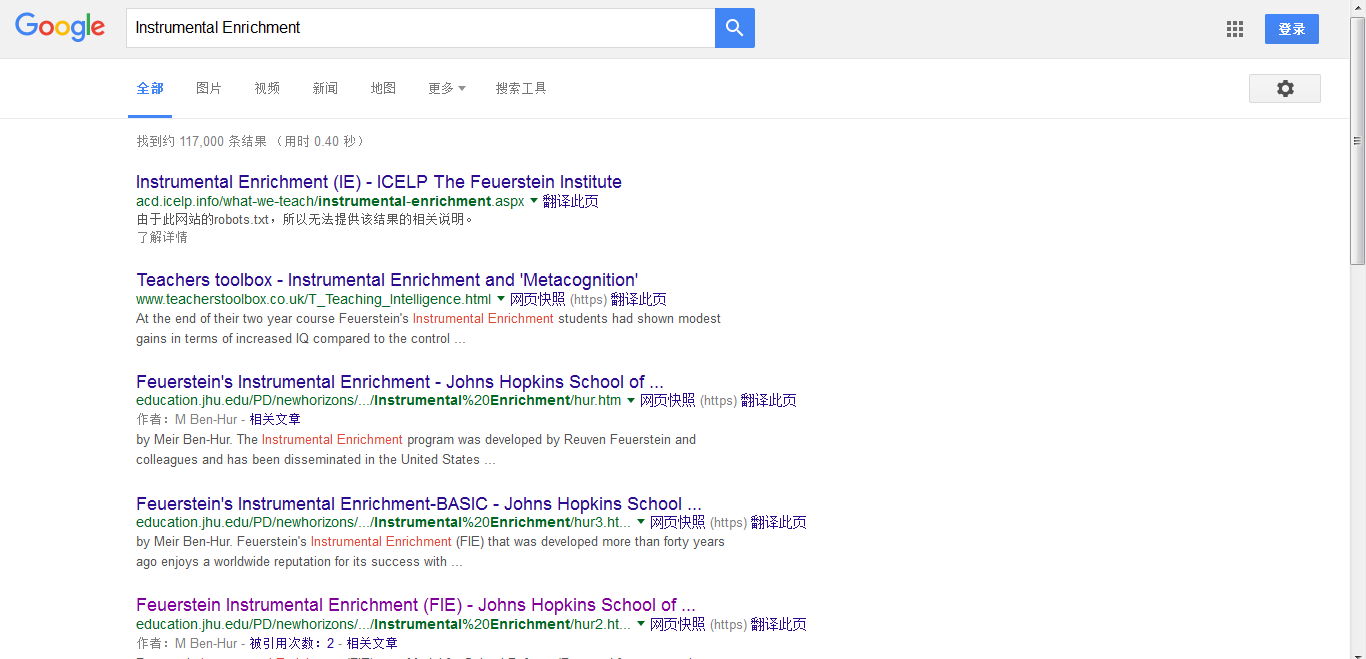Click the blue search magnifier button
Image resolution: width=1366 pixels, height=659 pixels.
(x=735, y=28)
